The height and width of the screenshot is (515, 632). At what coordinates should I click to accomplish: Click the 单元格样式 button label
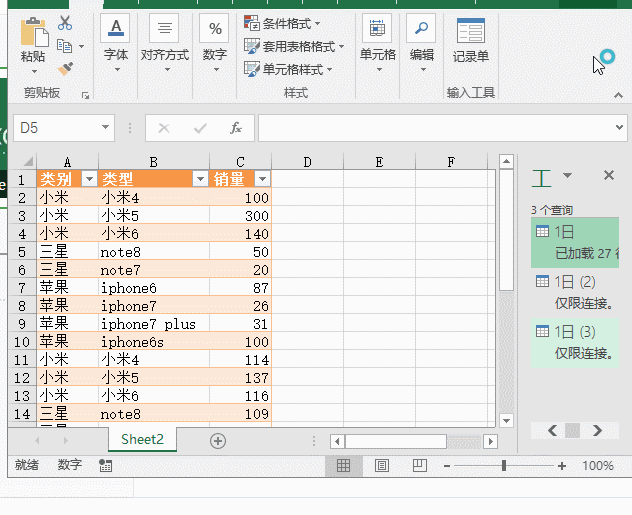(x=293, y=70)
